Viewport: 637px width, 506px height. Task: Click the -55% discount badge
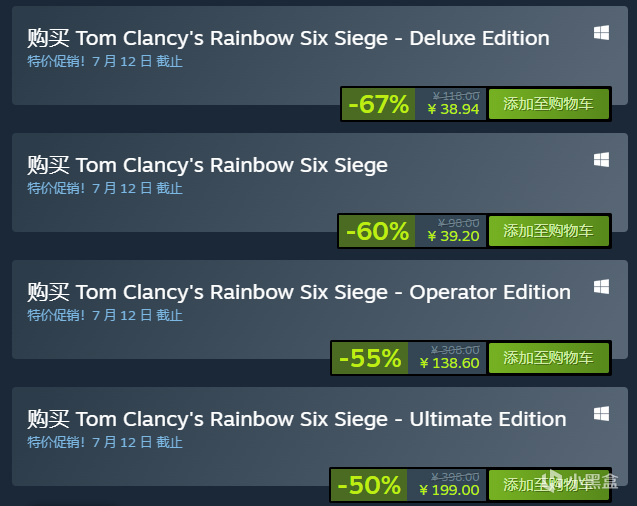(370, 358)
